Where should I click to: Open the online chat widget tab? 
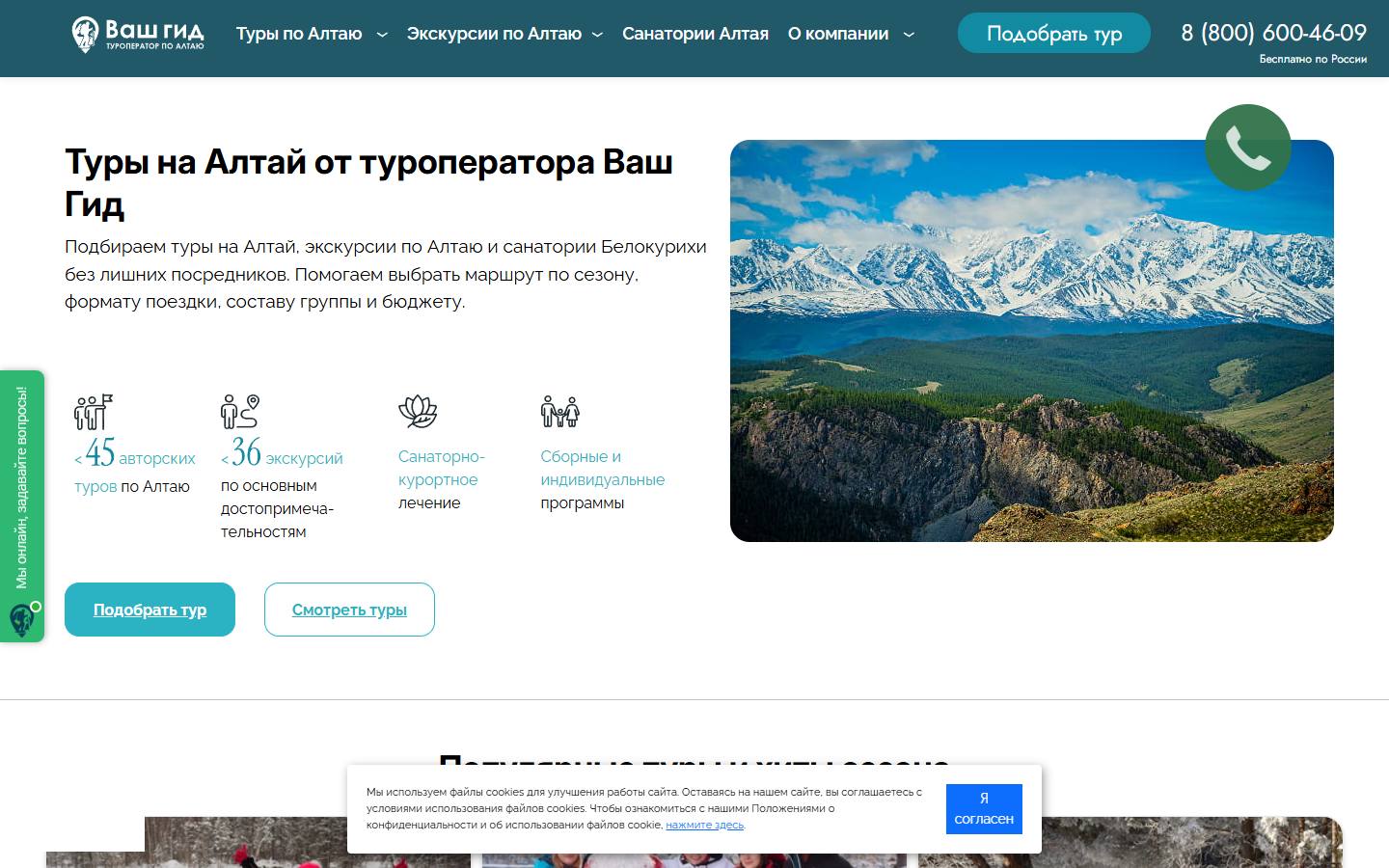(x=22, y=506)
